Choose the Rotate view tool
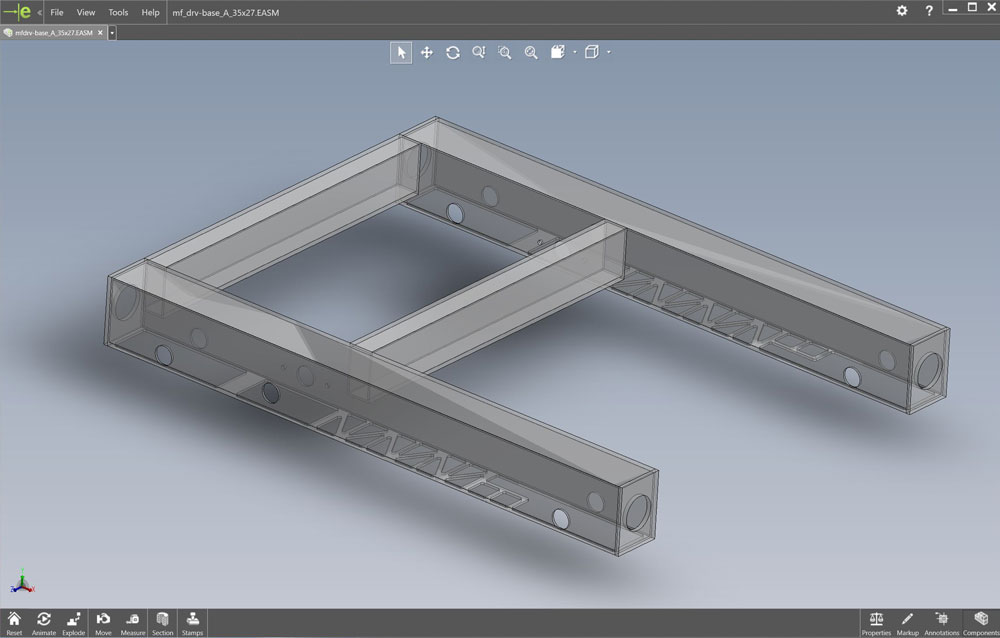The image size is (1000, 638). click(x=453, y=52)
